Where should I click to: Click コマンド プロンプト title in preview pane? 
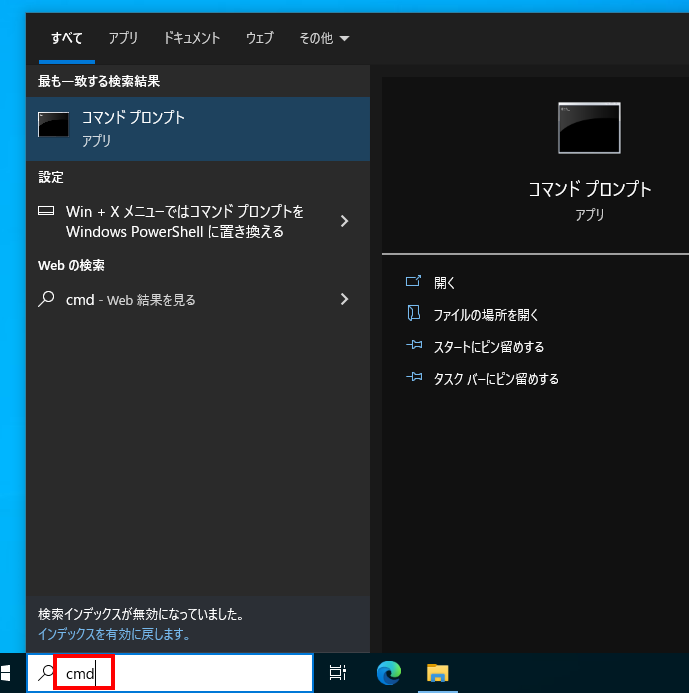[590, 189]
